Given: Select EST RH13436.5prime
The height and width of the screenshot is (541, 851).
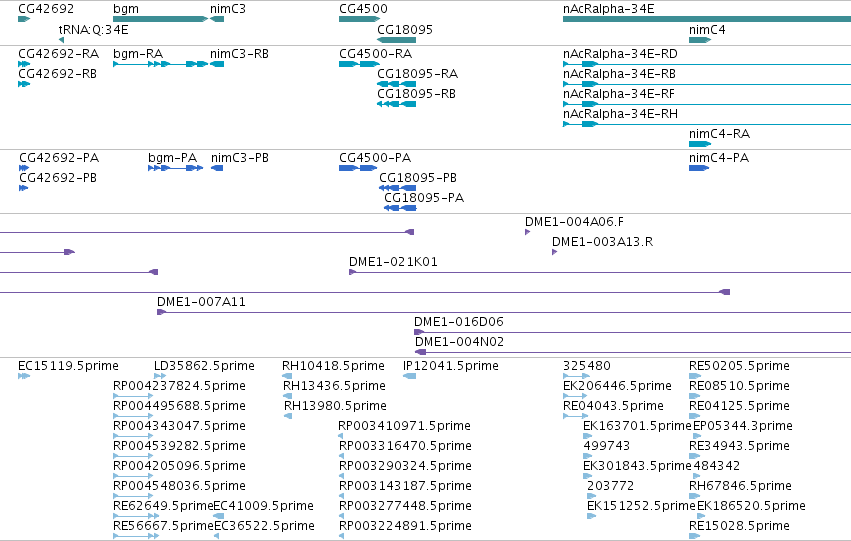Looking at the screenshot, I should (334, 386).
